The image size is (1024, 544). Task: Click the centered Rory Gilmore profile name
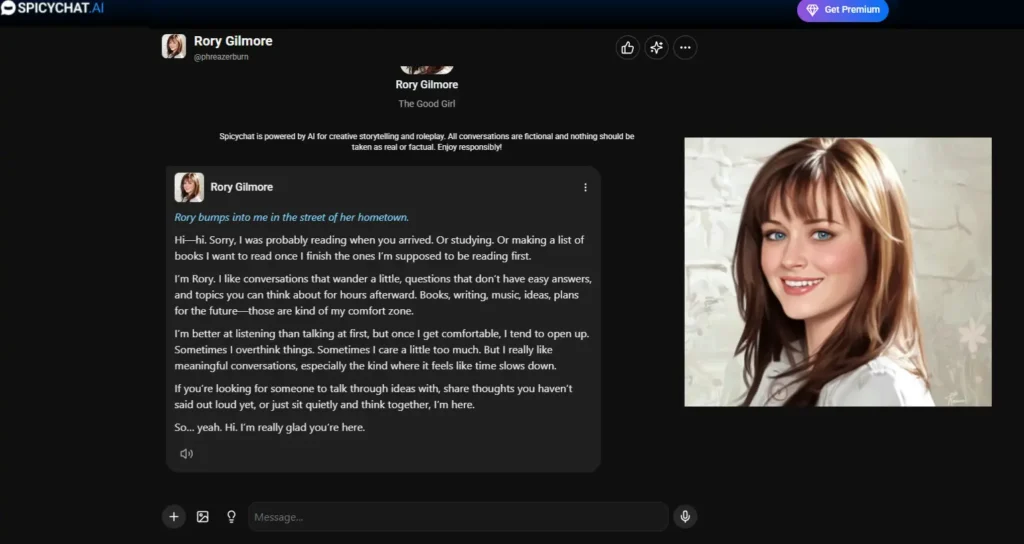click(x=426, y=84)
